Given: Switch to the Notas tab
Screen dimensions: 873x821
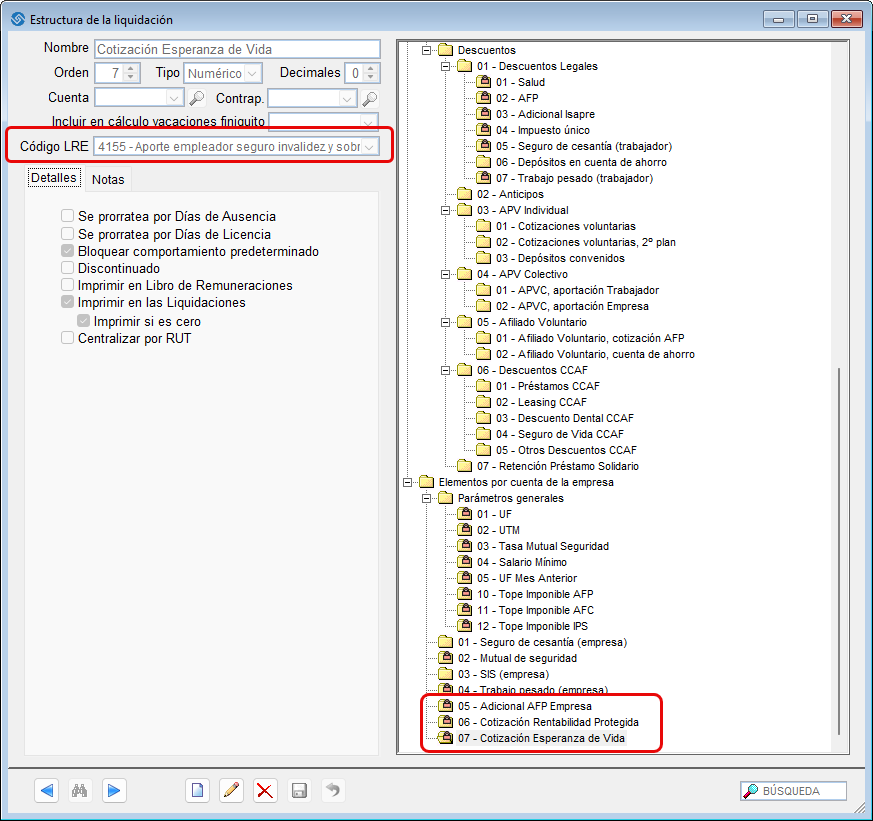Looking at the screenshot, I should [108, 179].
